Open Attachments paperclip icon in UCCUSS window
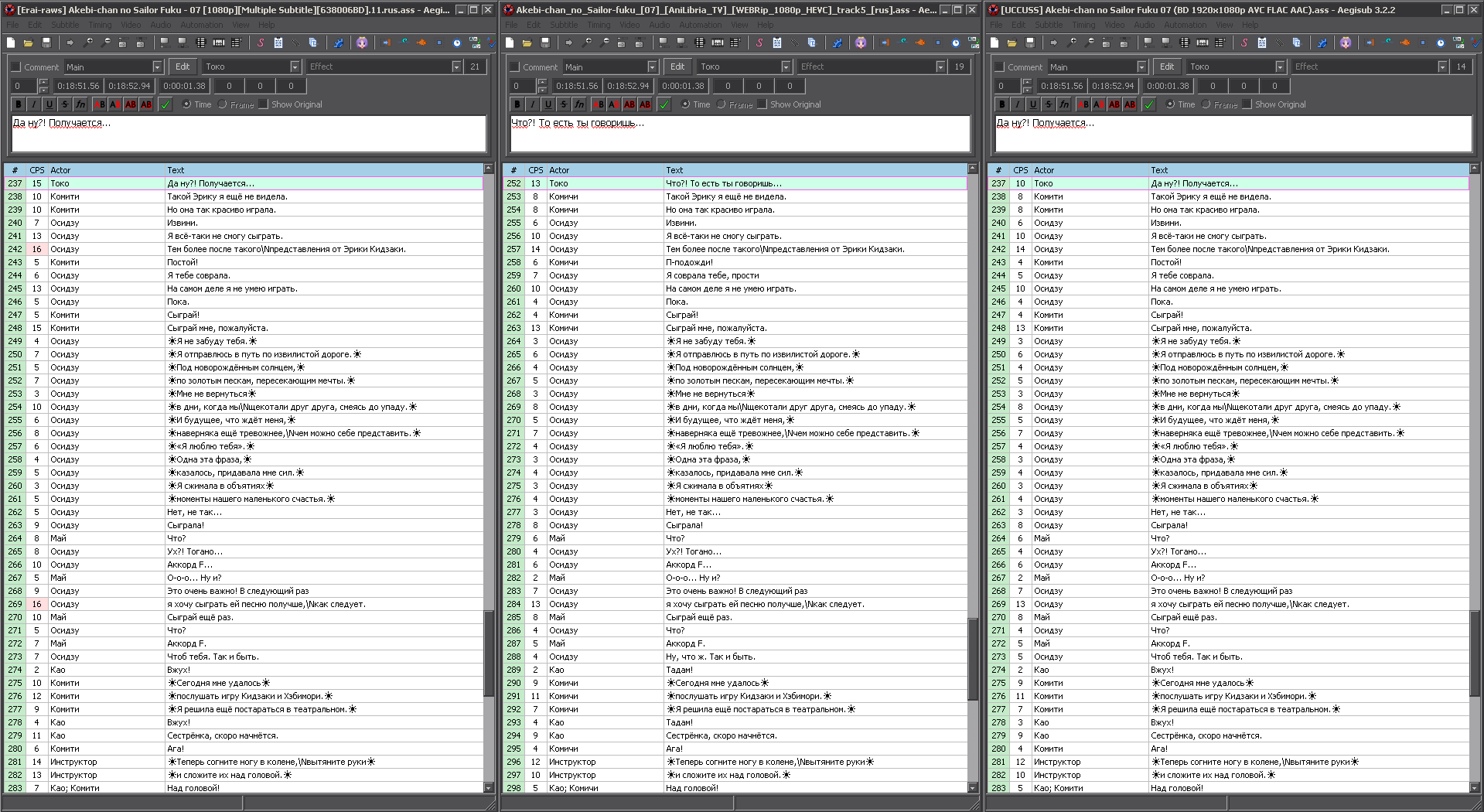This screenshot has width=1484, height=812. 1280,43
